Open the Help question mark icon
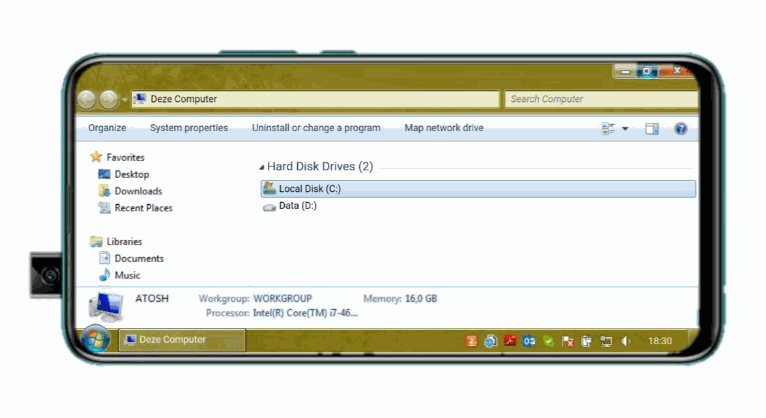 [681, 128]
